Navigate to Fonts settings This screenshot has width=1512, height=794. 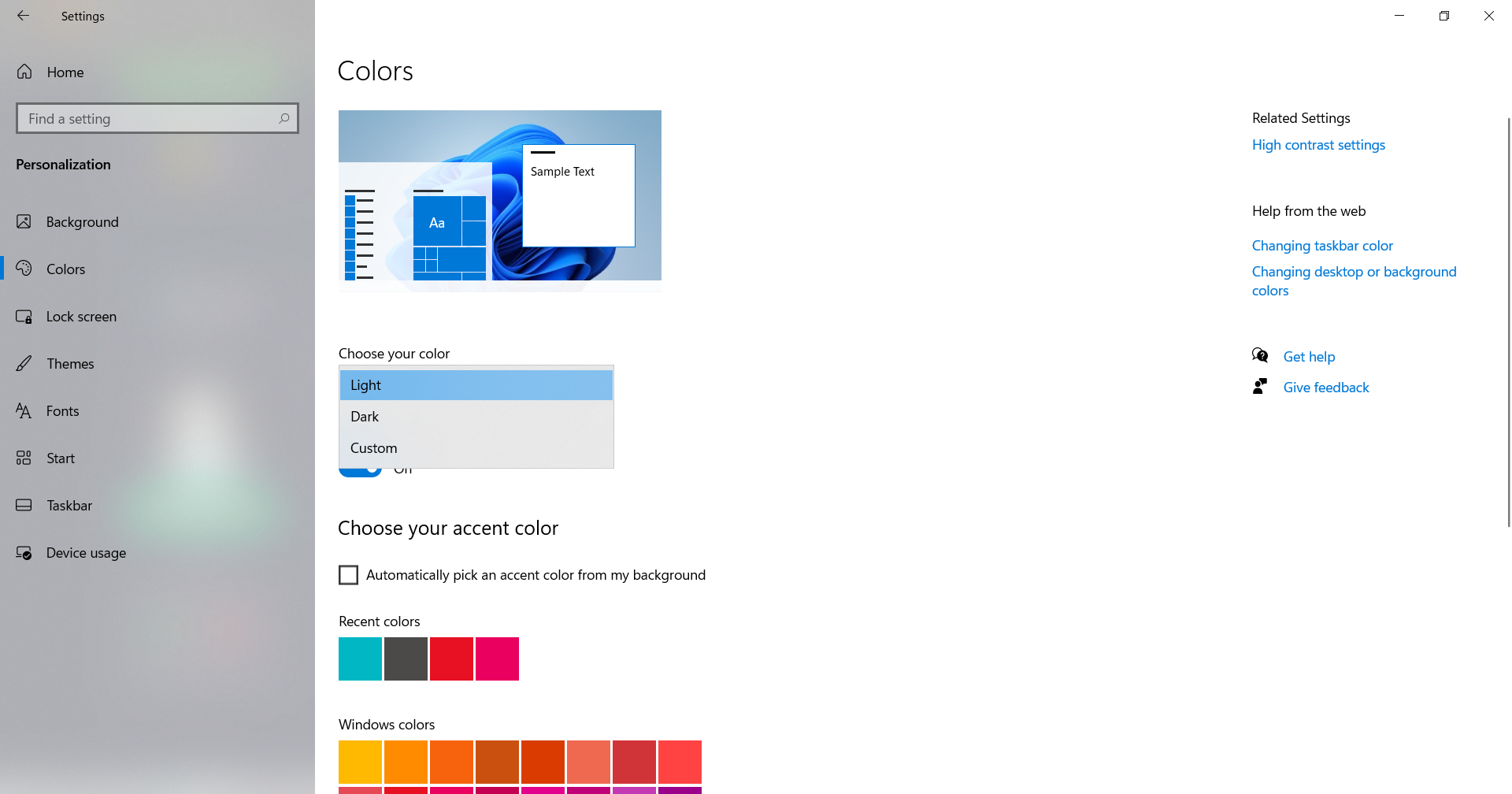pyautogui.click(x=157, y=411)
